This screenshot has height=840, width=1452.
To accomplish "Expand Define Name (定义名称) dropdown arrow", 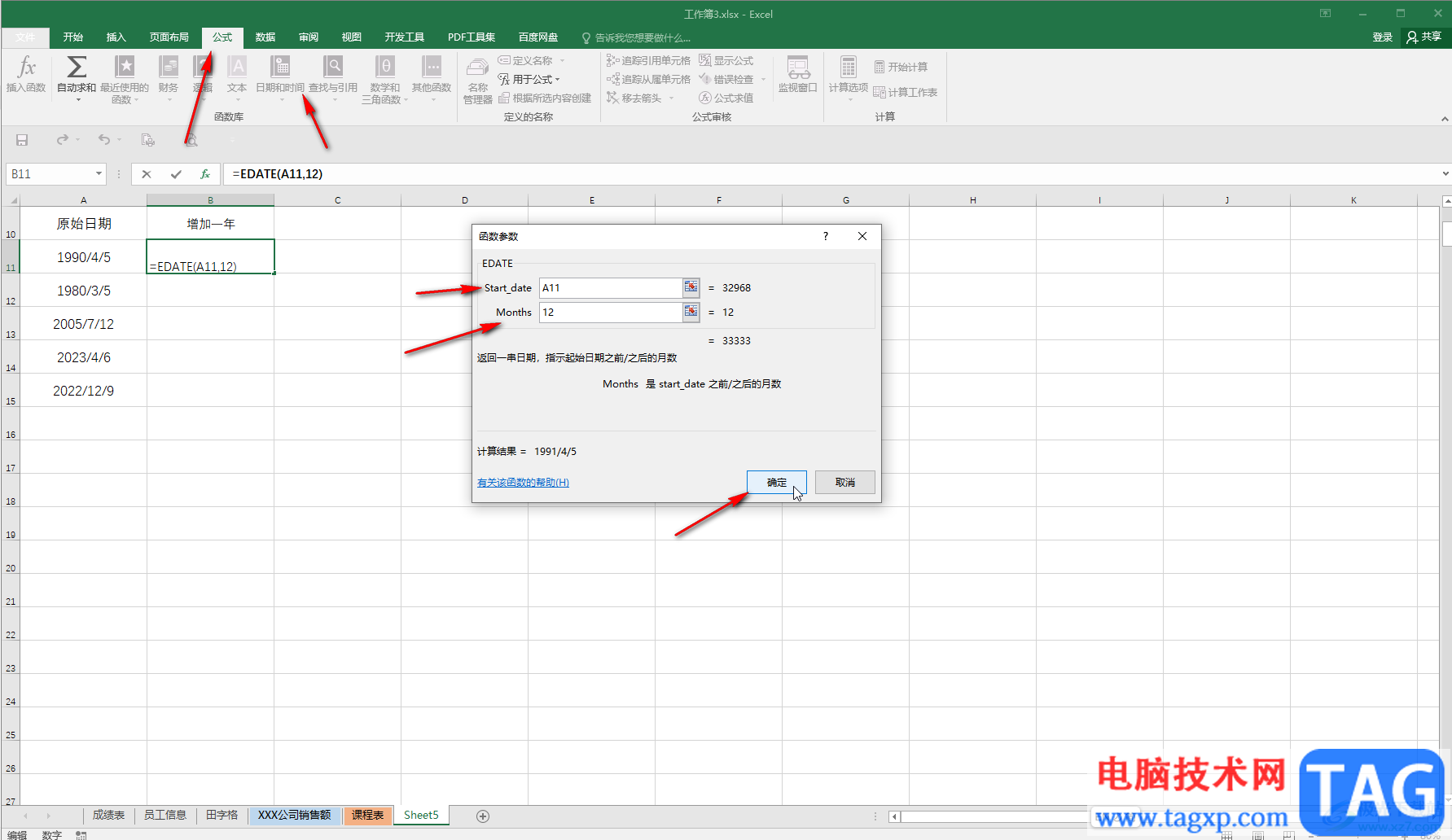I will pos(562,60).
